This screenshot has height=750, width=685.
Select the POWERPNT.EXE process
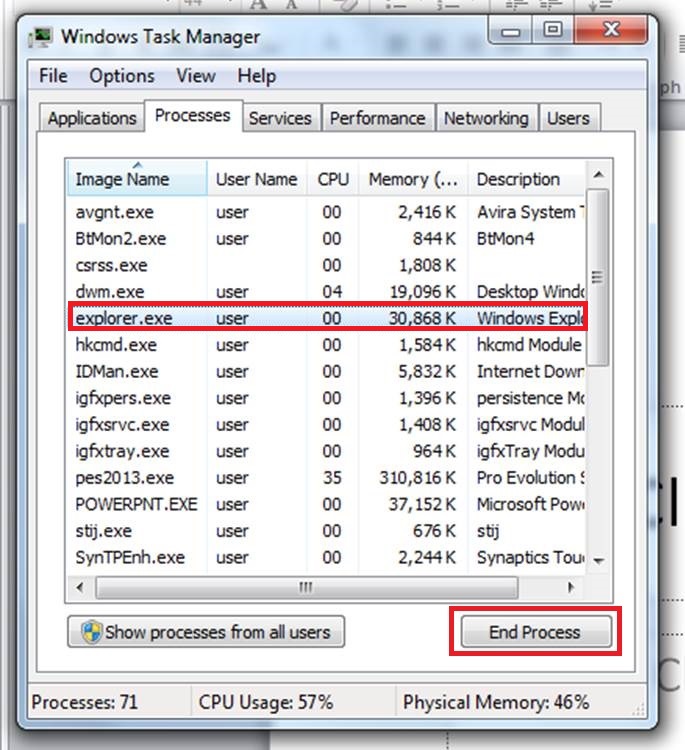click(326, 504)
